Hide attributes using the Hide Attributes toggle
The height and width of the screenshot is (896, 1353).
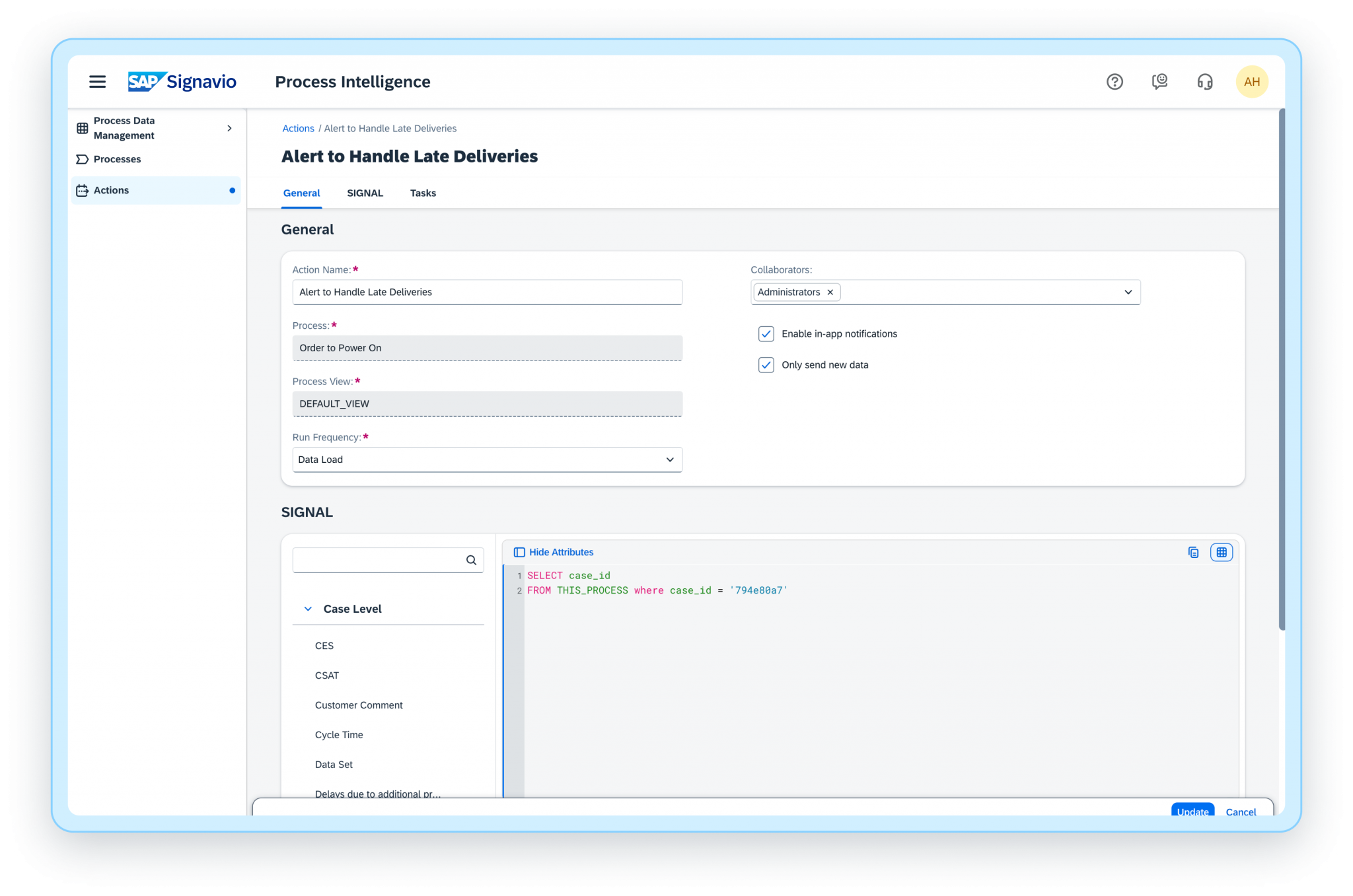pyautogui.click(x=553, y=552)
